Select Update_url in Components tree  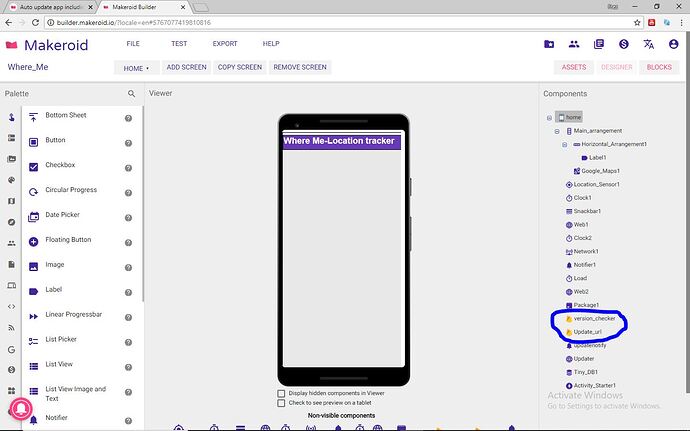coord(584,332)
